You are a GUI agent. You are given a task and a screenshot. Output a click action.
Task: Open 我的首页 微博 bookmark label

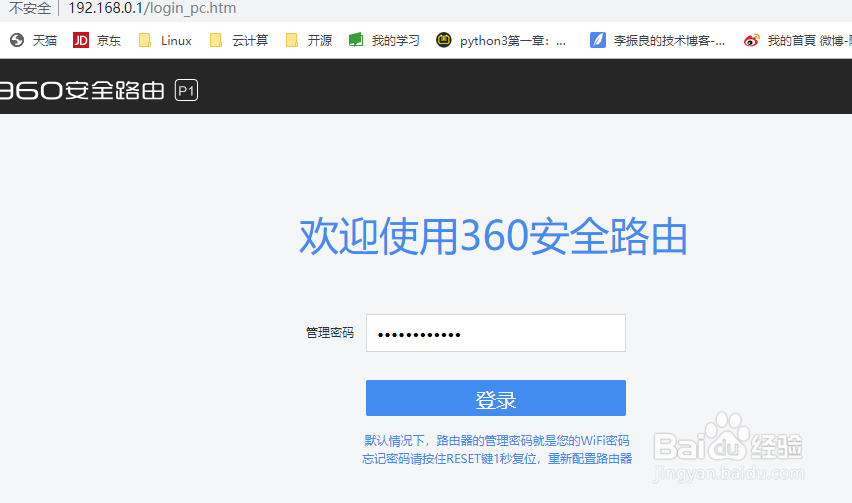click(x=810, y=41)
